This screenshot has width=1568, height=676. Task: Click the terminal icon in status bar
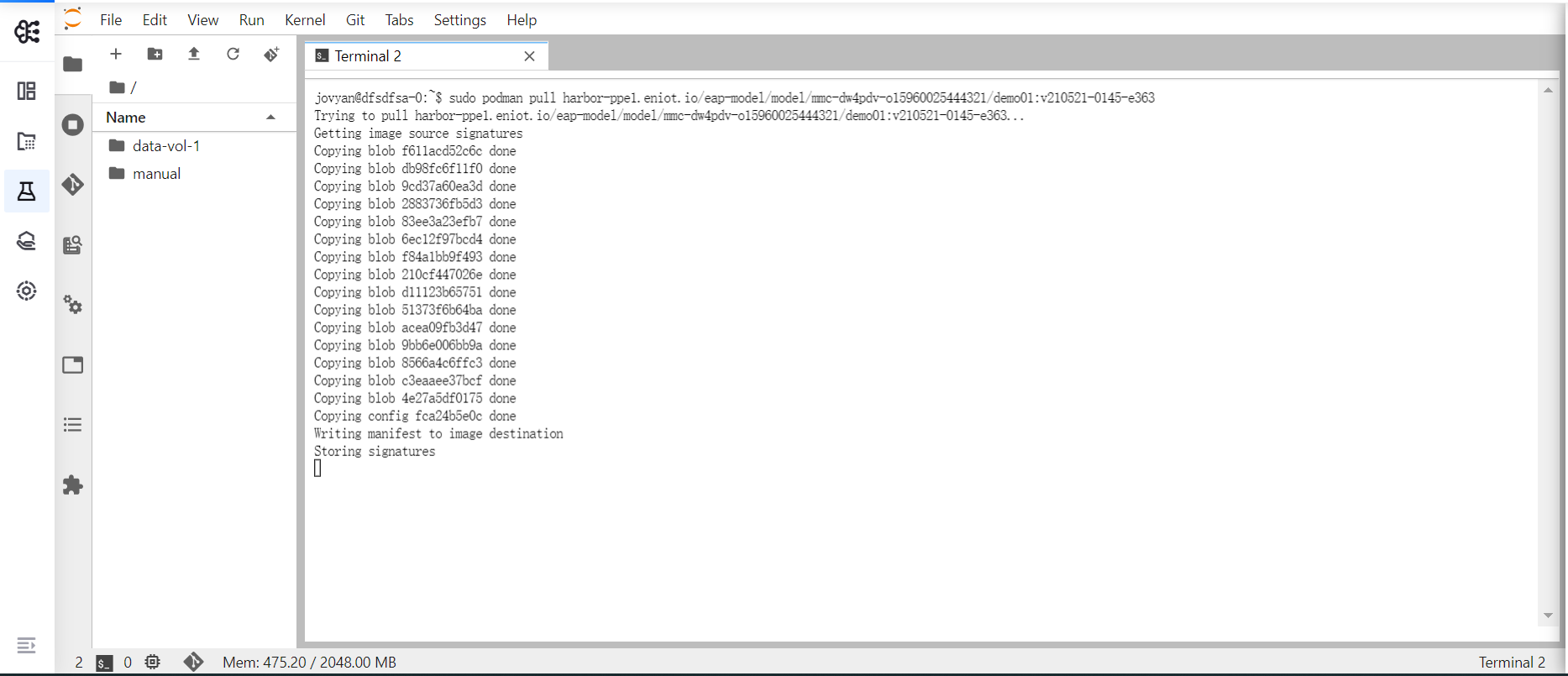pyautogui.click(x=104, y=663)
